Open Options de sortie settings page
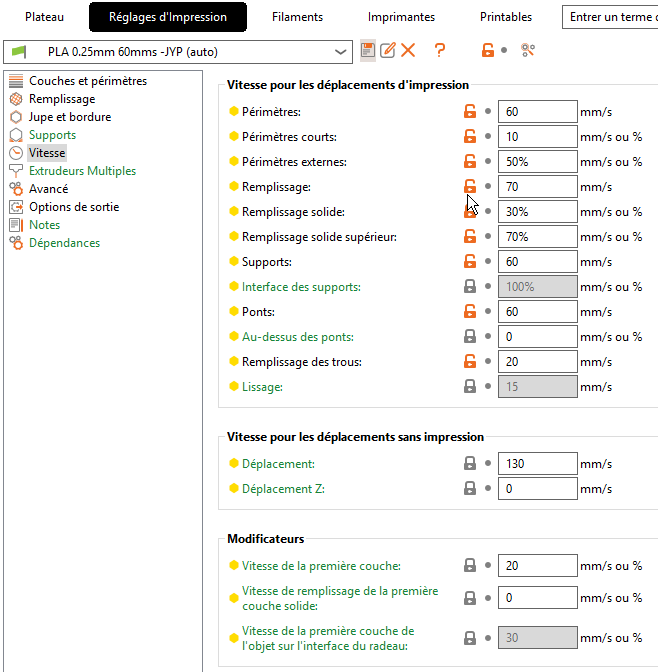 coord(74,207)
